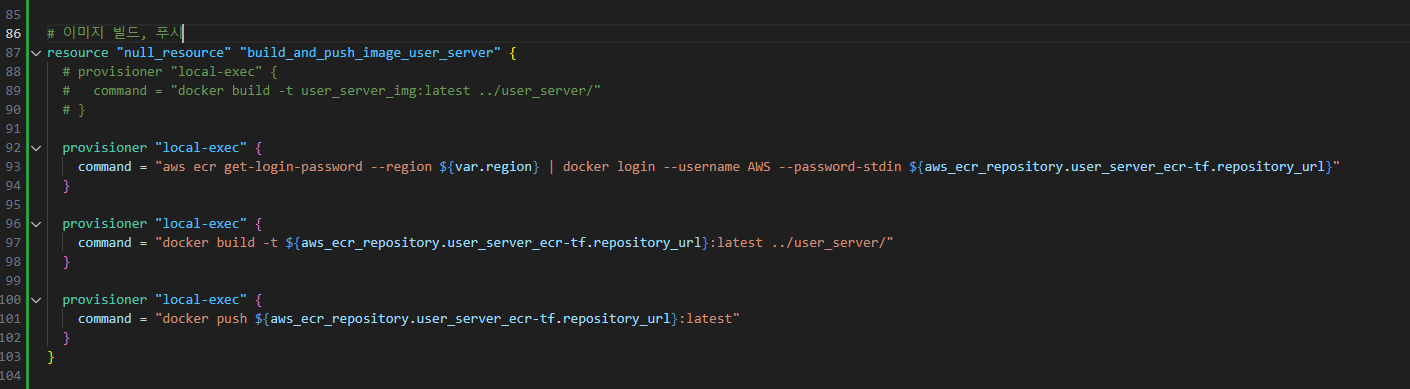Image resolution: width=1410 pixels, height=389 pixels.
Task: Click the 'var.region' interpolation
Action: click(493, 166)
